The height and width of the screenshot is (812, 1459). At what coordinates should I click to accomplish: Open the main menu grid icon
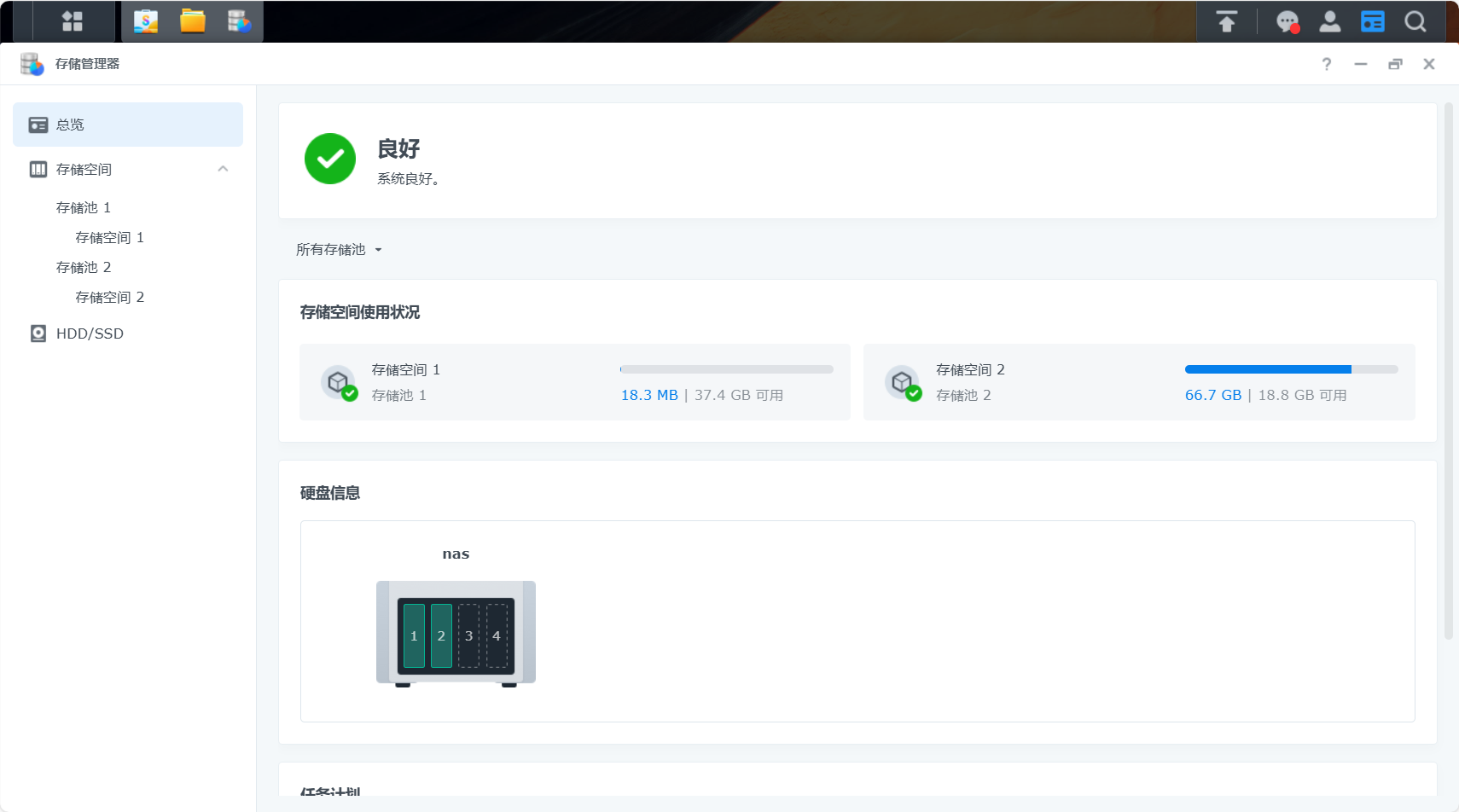(73, 21)
